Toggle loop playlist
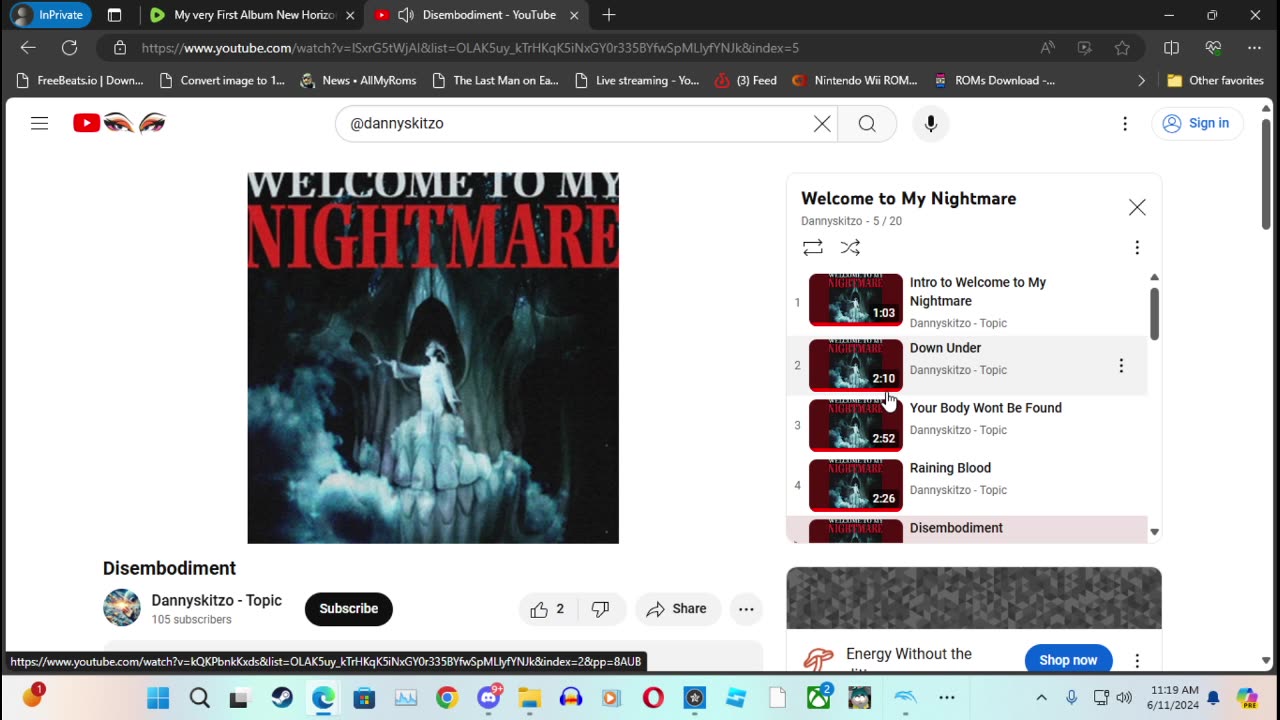 (813, 247)
